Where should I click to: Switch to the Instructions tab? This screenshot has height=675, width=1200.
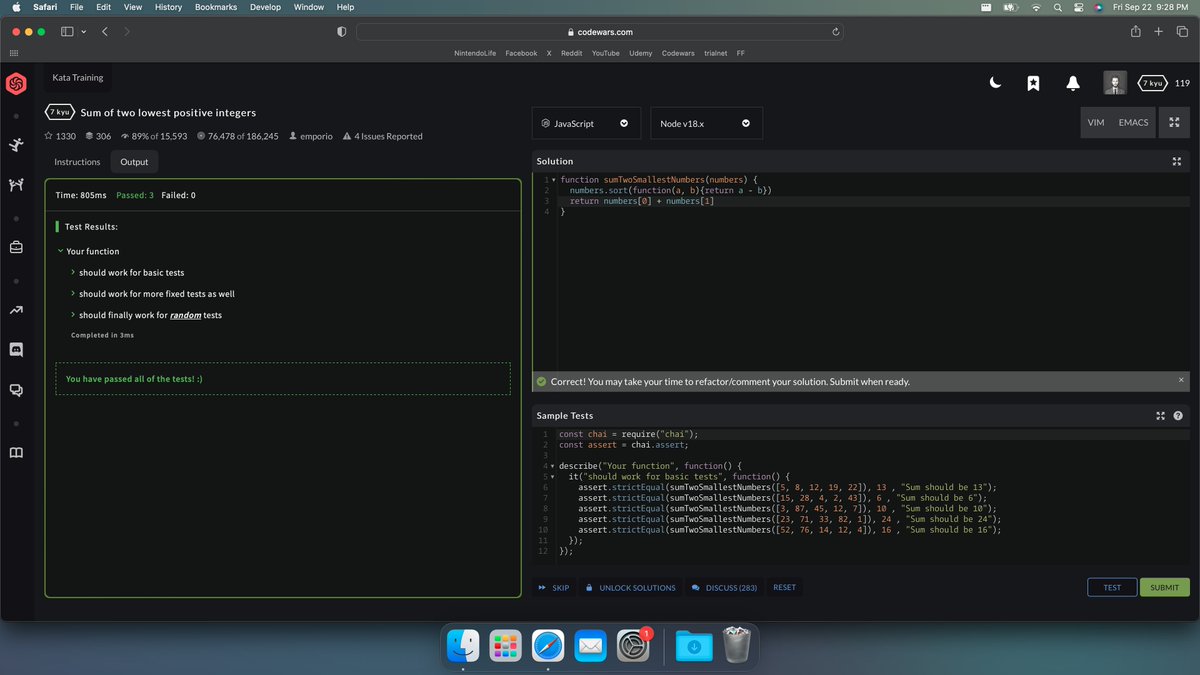tap(77, 162)
